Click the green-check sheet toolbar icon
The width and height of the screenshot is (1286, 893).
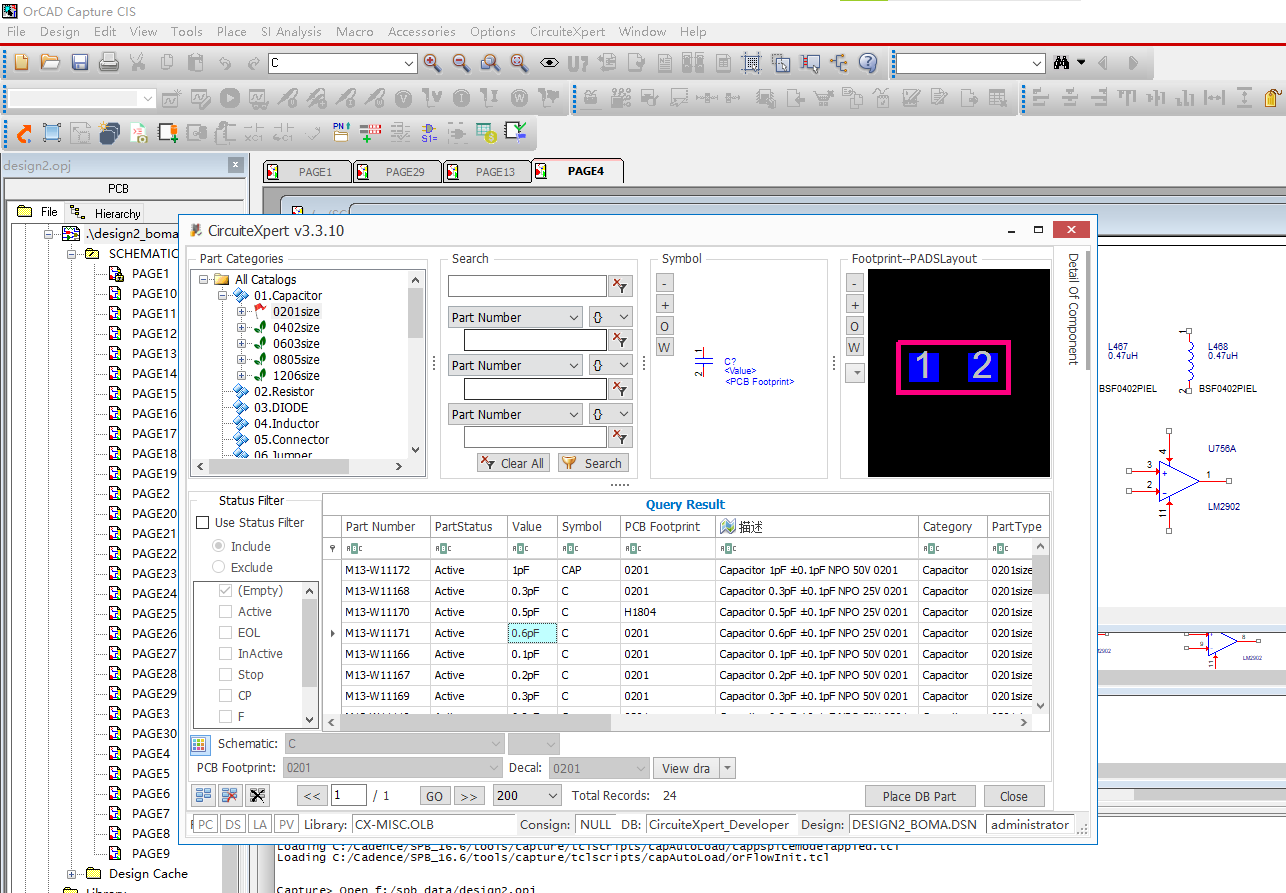pyautogui.click(x=515, y=131)
